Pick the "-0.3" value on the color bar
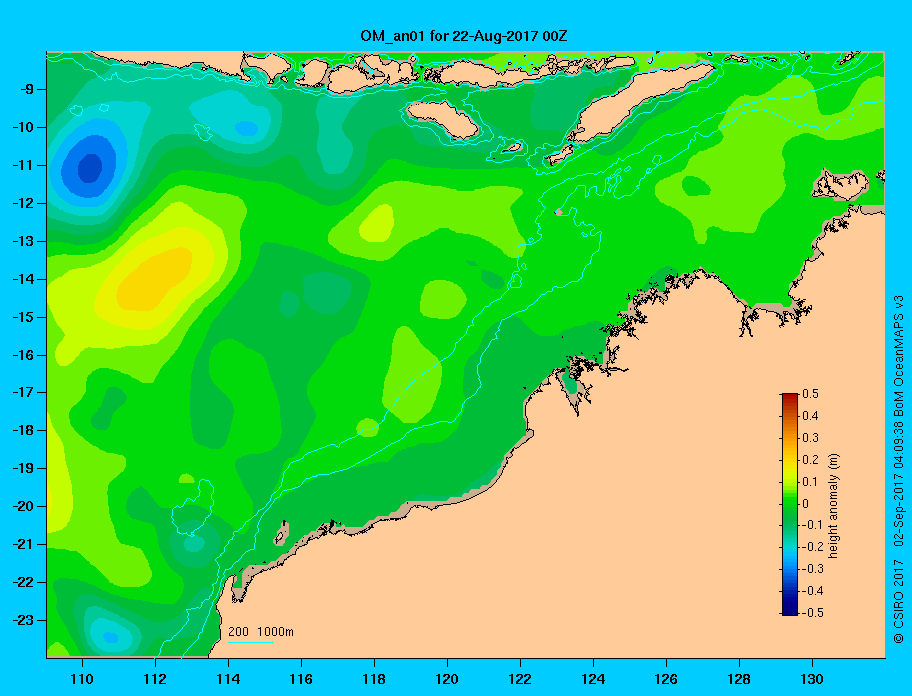The image size is (912, 696). tap(813, 569)
